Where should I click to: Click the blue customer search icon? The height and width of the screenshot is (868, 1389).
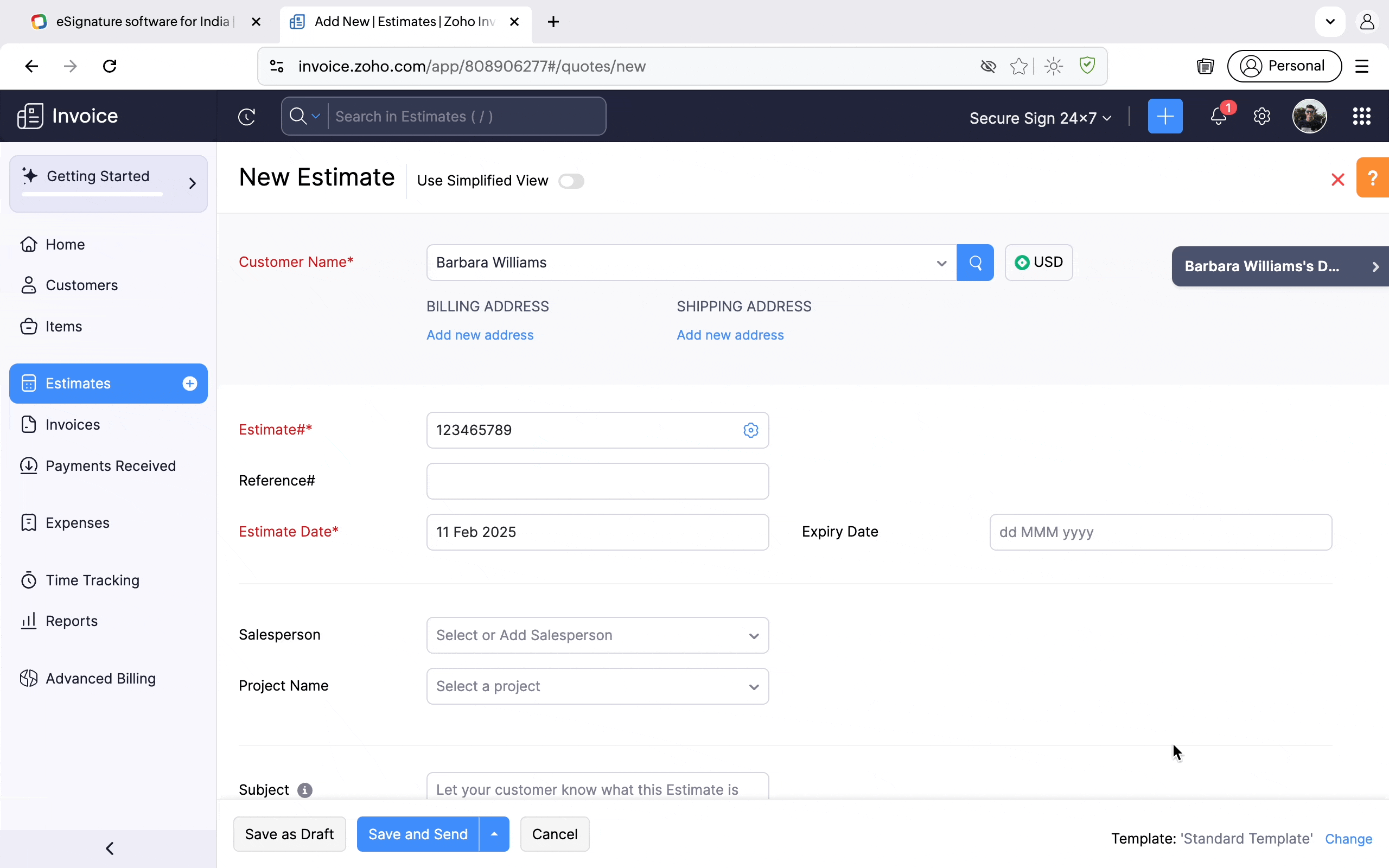(x=975, y=263)
